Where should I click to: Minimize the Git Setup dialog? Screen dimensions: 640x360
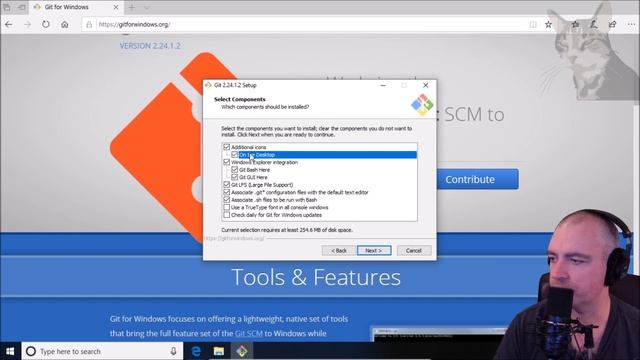(383, 85)
